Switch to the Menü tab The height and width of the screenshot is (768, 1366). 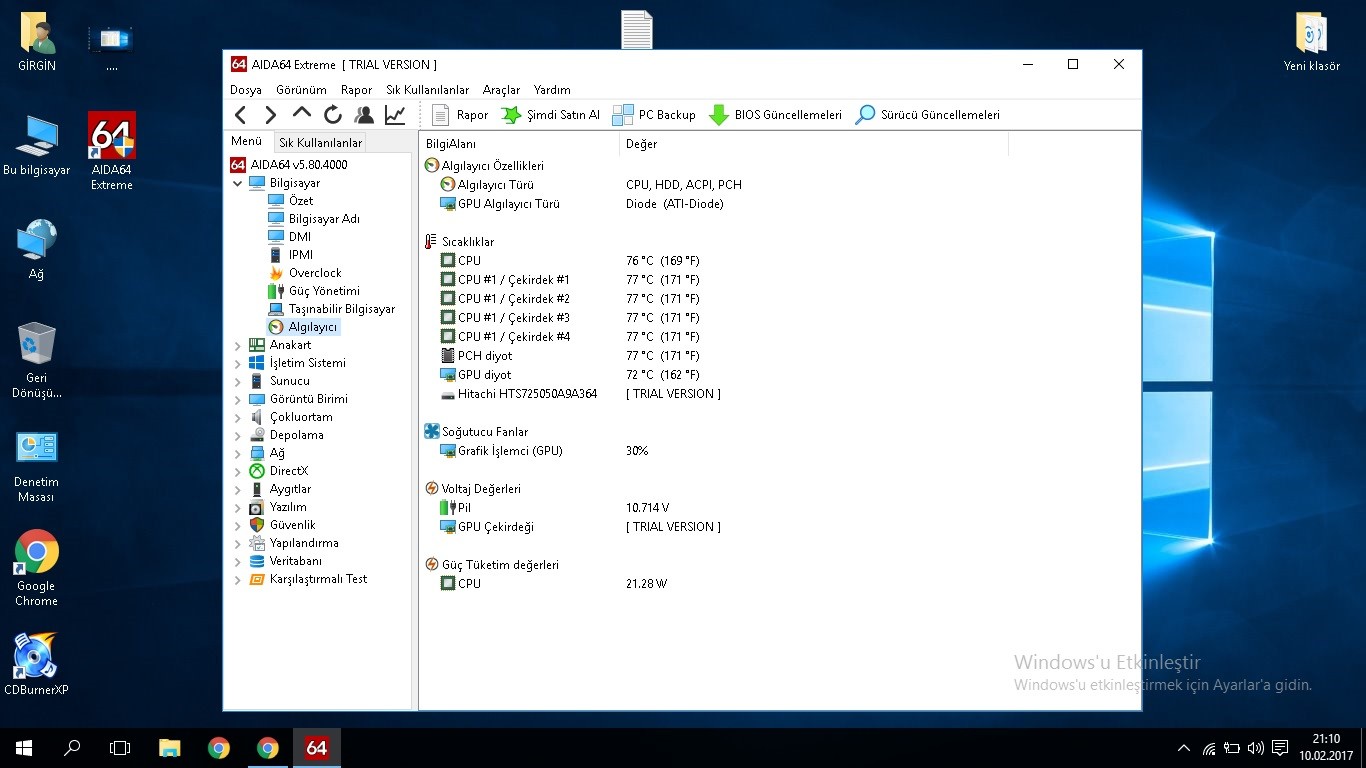(246, 142)
